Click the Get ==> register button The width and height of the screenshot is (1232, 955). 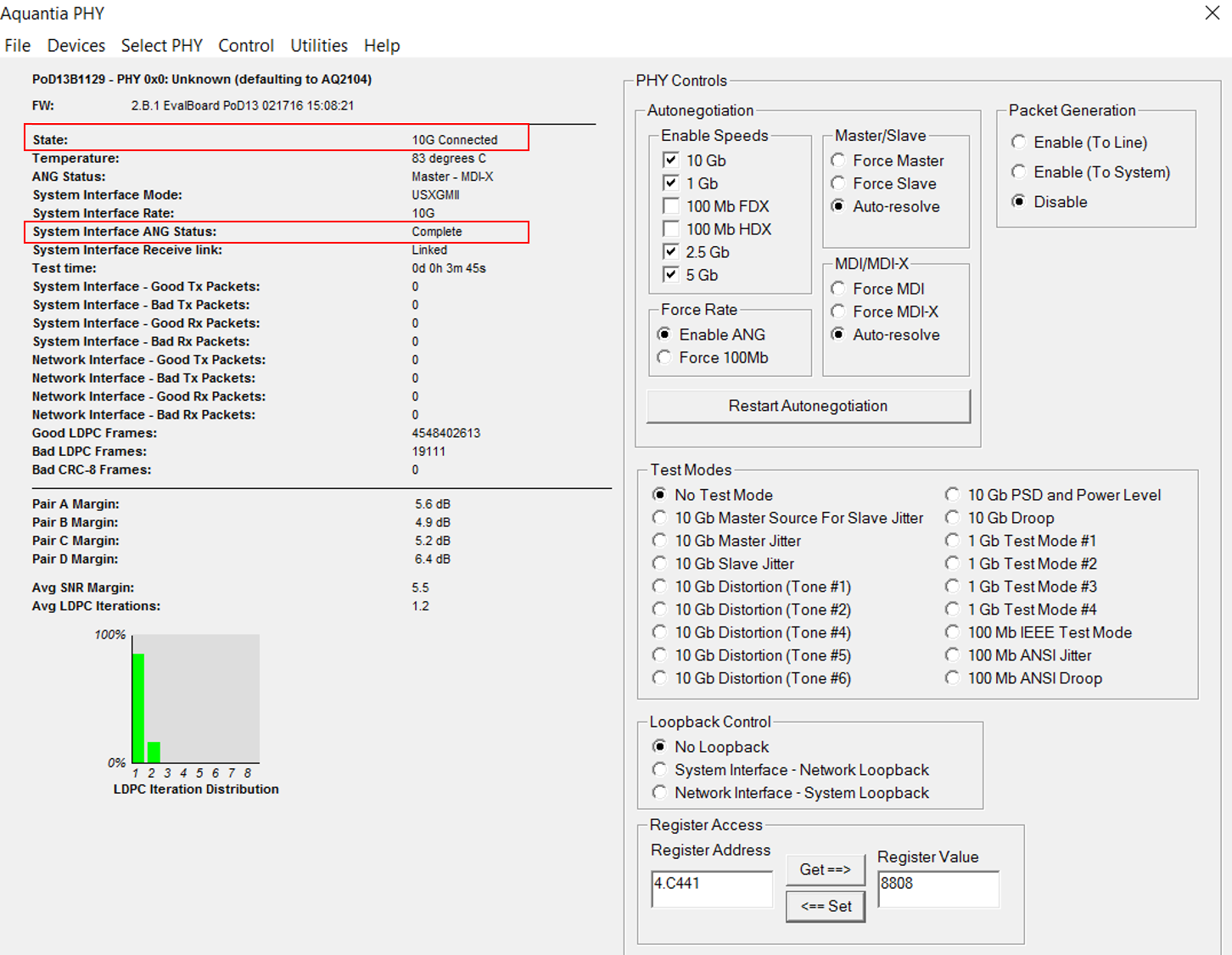tap(826, 870)
